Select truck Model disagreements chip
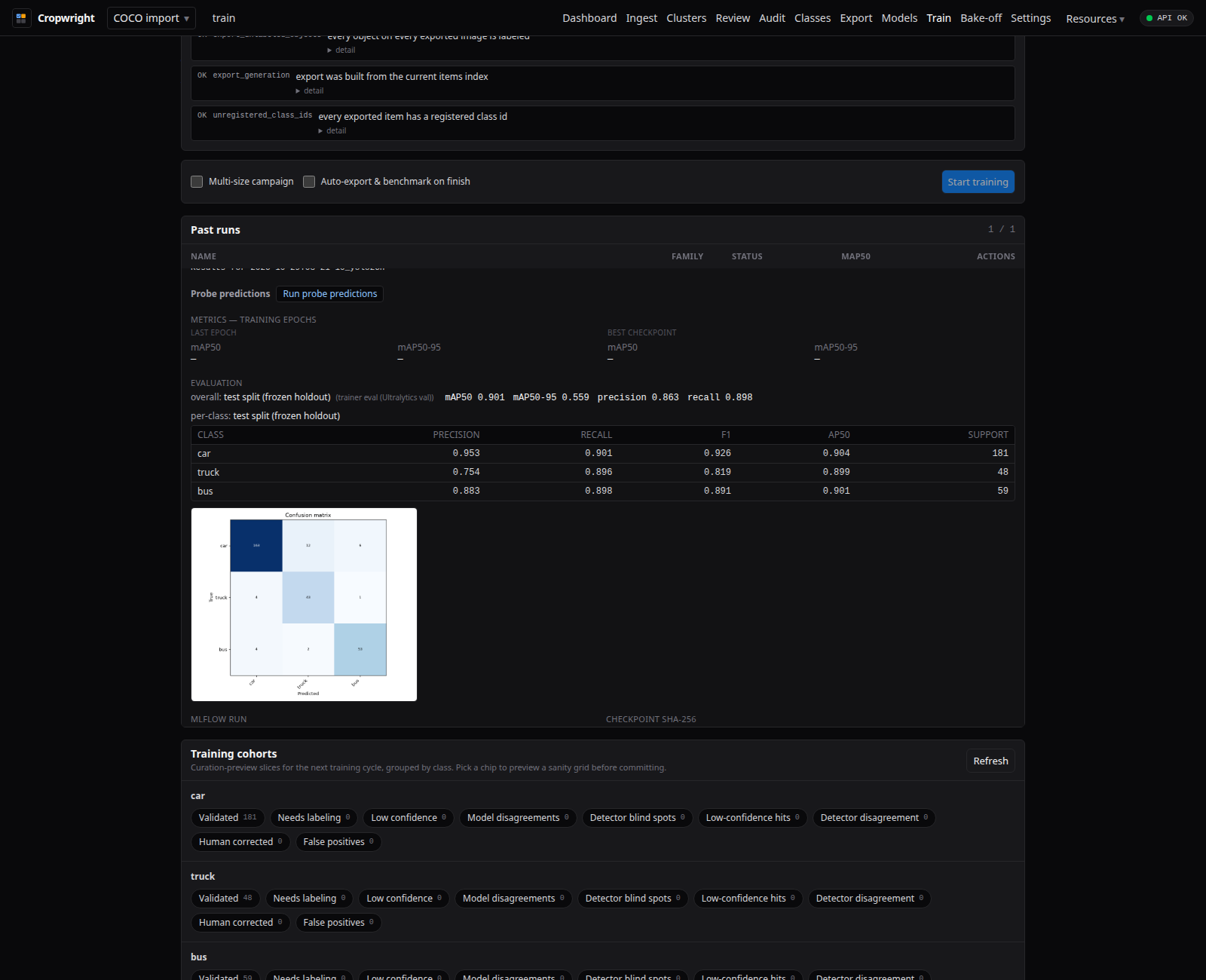The image size is (1206, 980). point(513,899)
